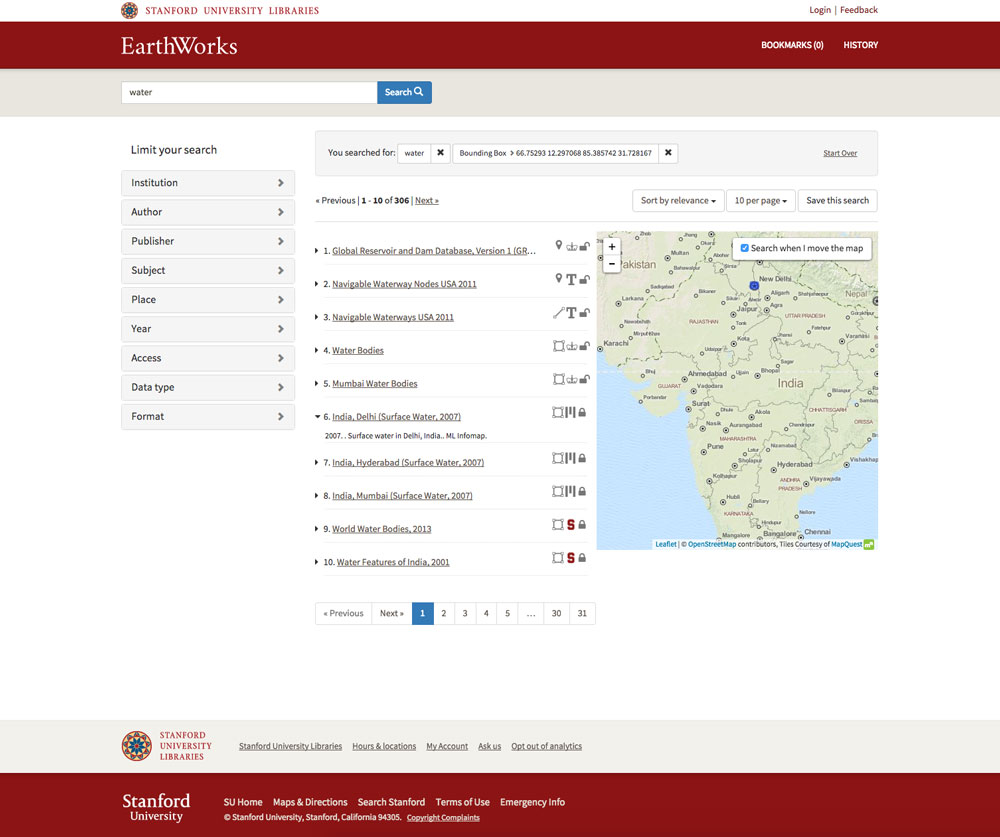Remove the Bounding Box filter
The image size is (1000, 837).
[x=668, y=153]
